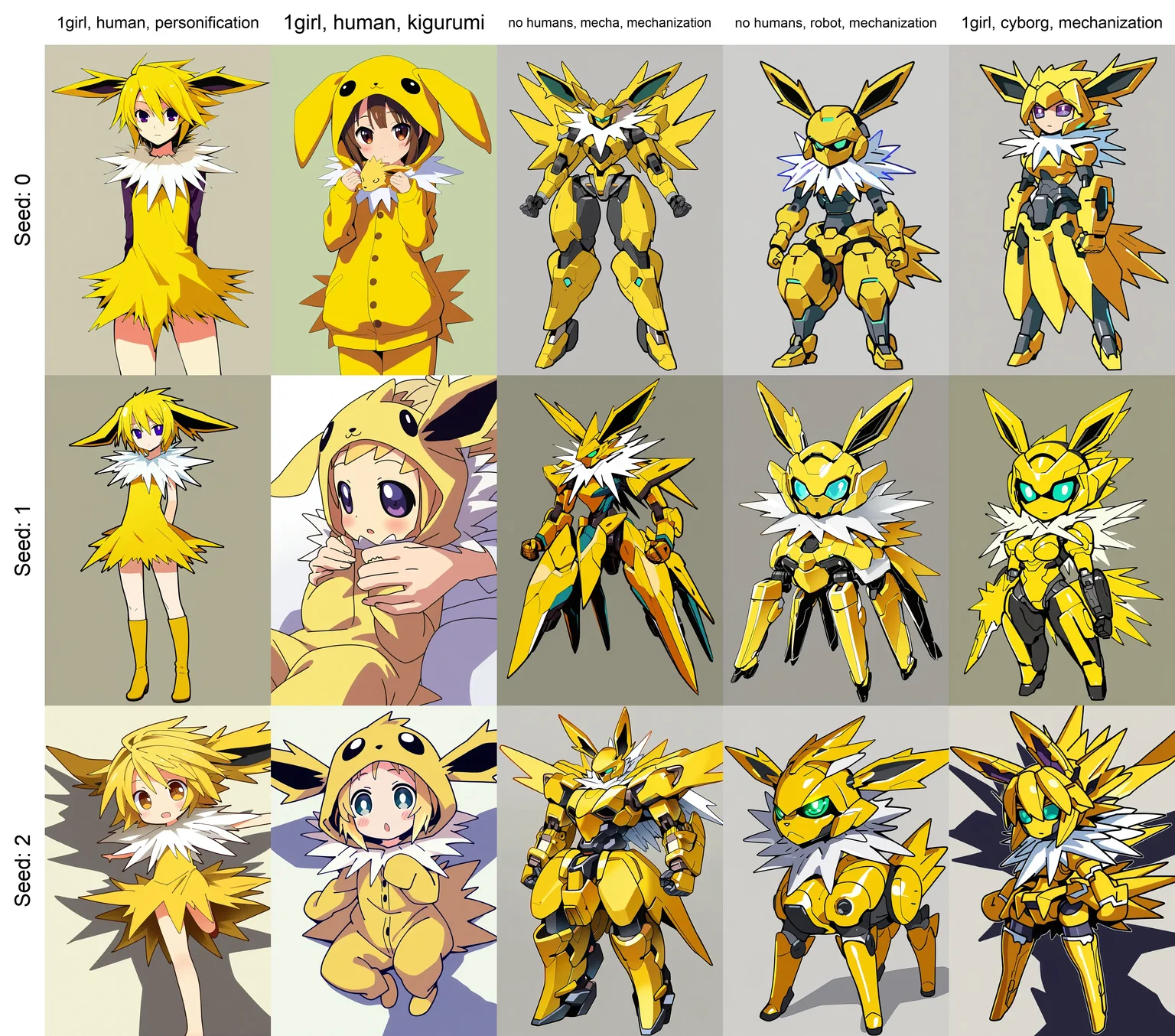This screenshot has height=1036, width=1175.
Task: Open the Seed 0 cyborg image
Action: click(1062, 210)
